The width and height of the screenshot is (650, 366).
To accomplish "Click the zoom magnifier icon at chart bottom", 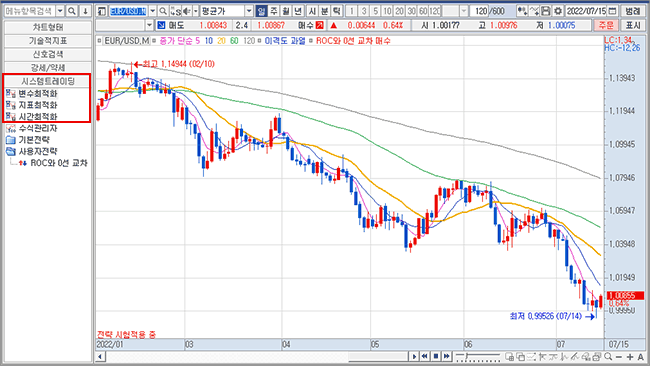I will (608, 356).
